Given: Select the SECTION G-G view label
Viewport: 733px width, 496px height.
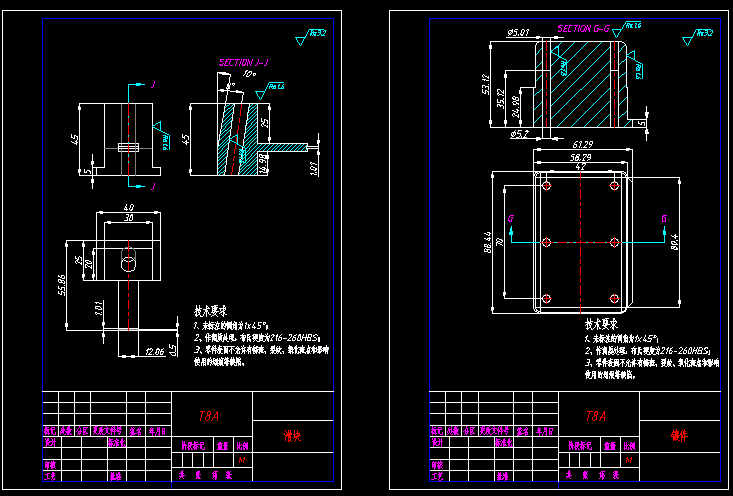Looking at the screenshot, I should click(x=583, y=29).
